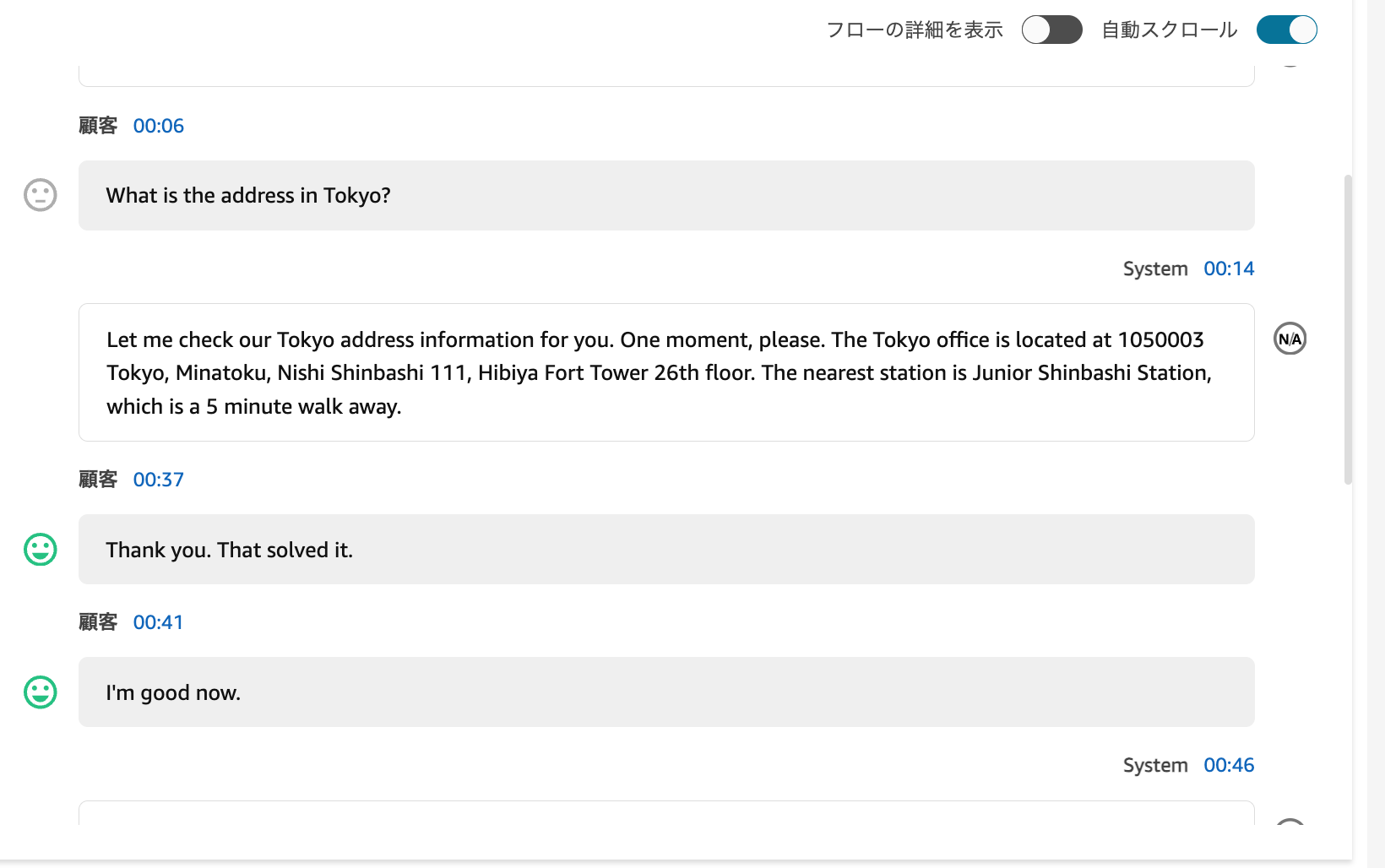Click neutral sentiment icon beside Tokyo address question

40,195
